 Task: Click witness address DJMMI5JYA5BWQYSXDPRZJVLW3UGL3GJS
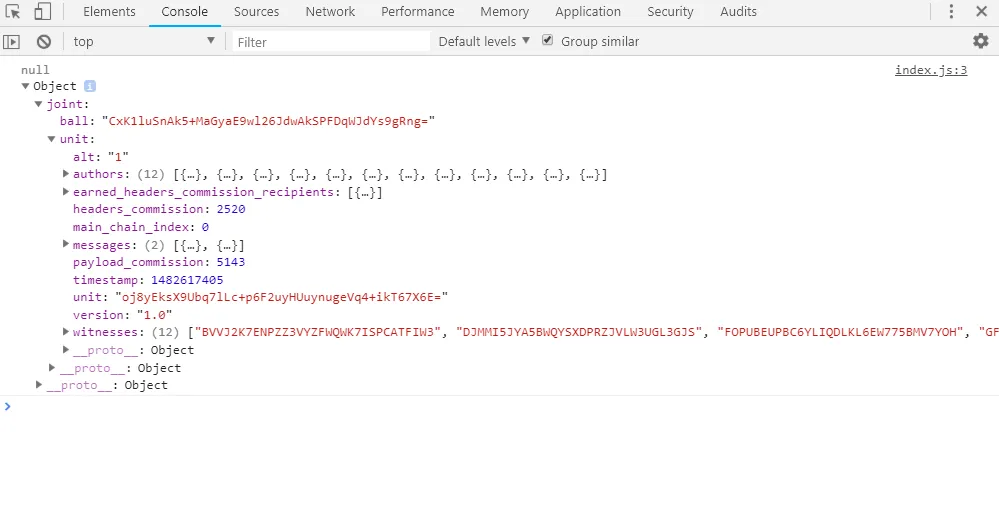pos(579,332)
